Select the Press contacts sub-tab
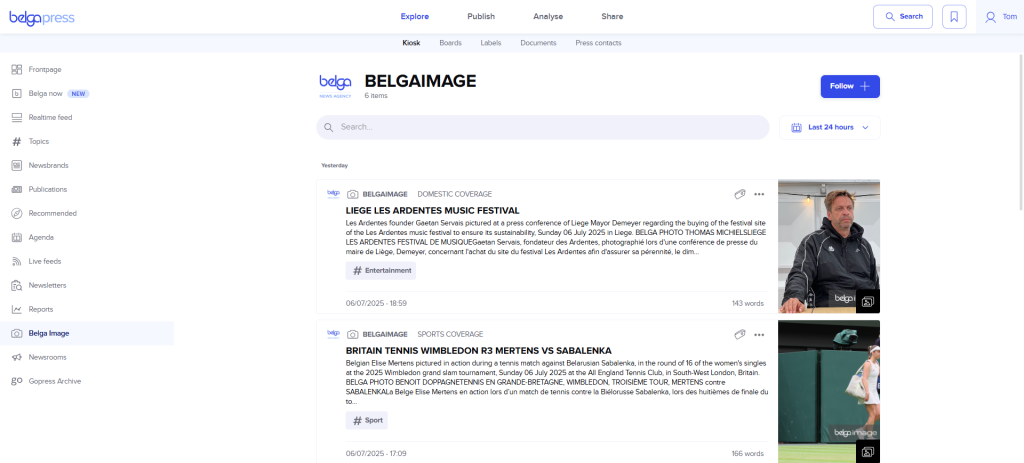 598,43
